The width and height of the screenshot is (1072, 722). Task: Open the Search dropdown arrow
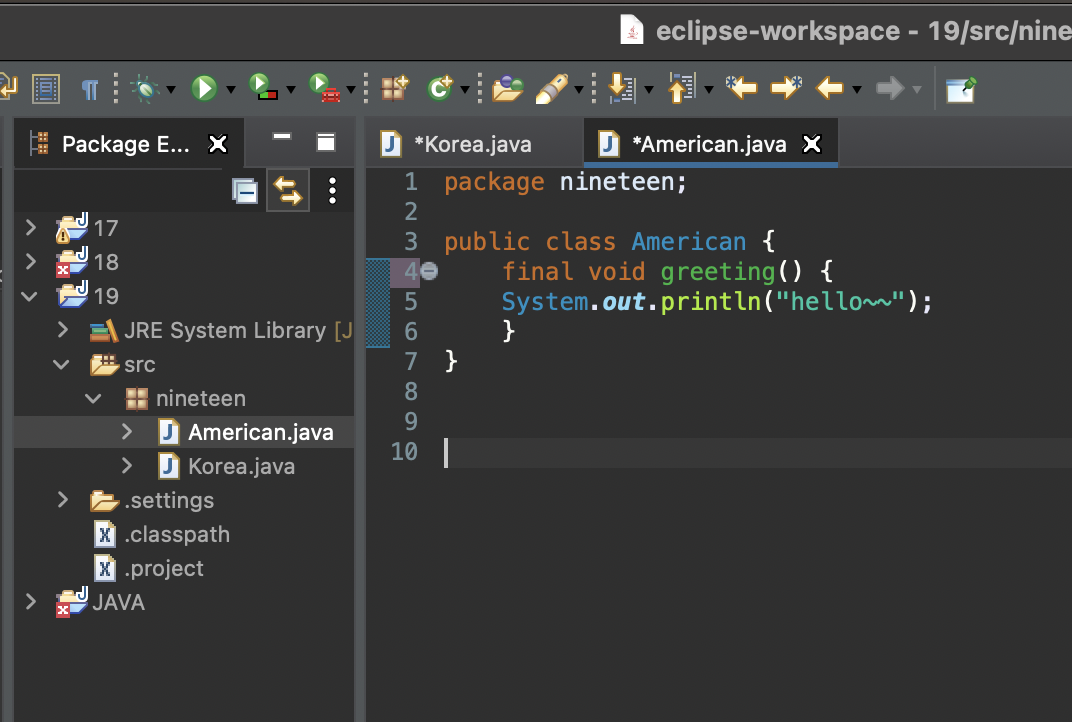(x=578, y=90)
